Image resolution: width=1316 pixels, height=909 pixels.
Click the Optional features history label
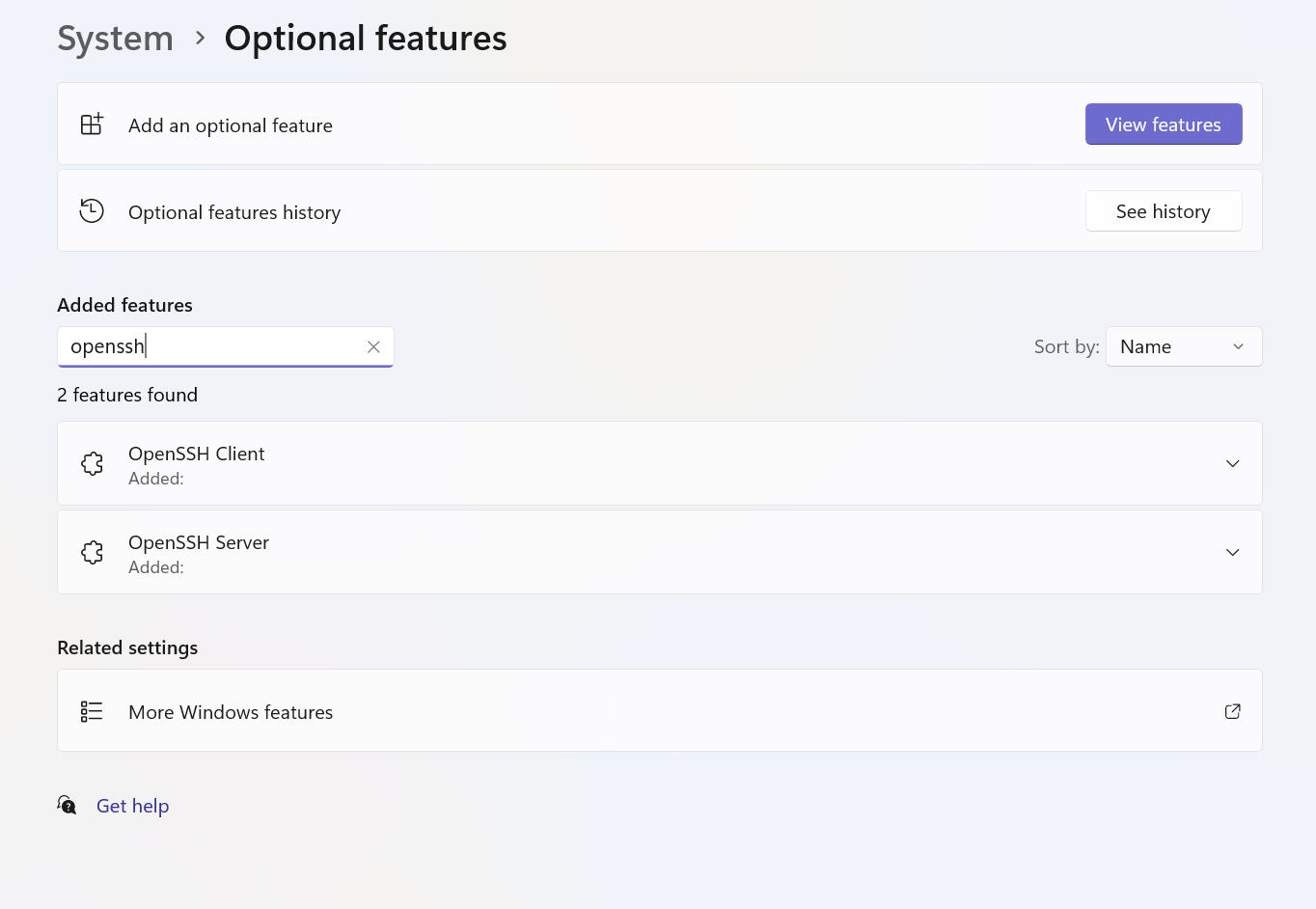coord(234,212)
